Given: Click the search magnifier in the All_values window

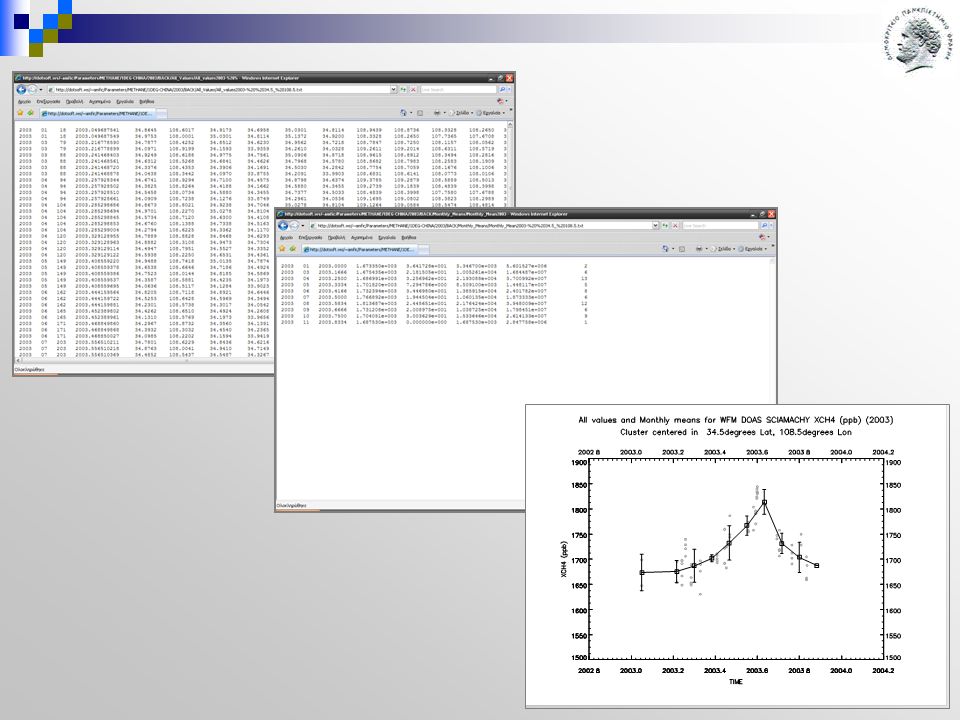Looking at the screenshot, I should coord(502,89).
